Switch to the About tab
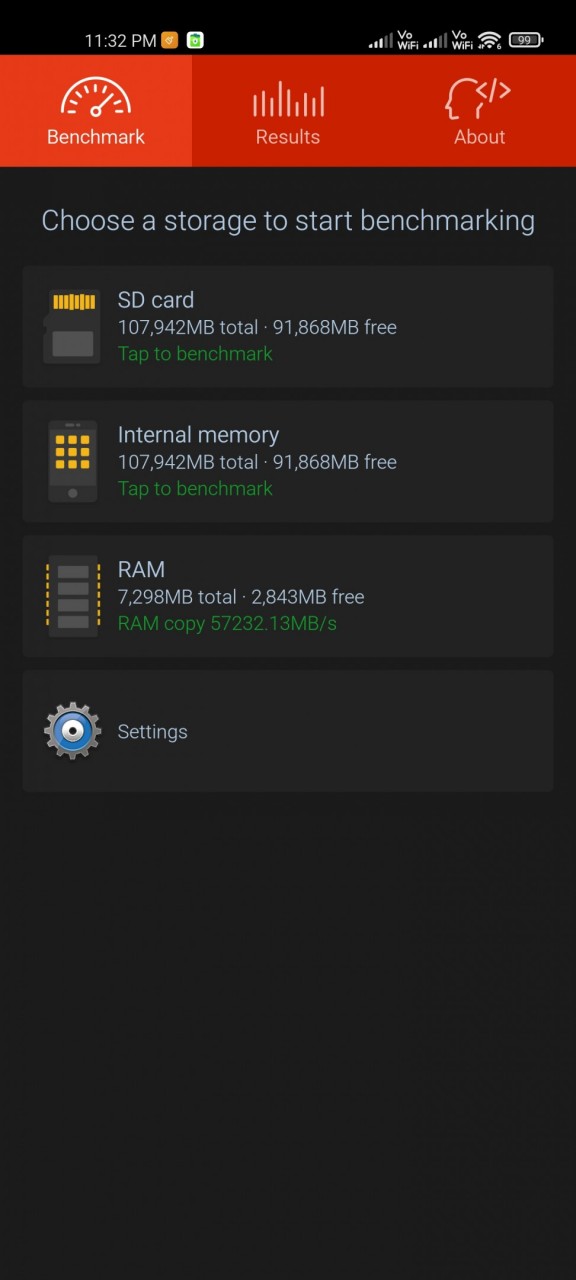The height and width of the screenshot is (1280, 576). pos(480,111)
